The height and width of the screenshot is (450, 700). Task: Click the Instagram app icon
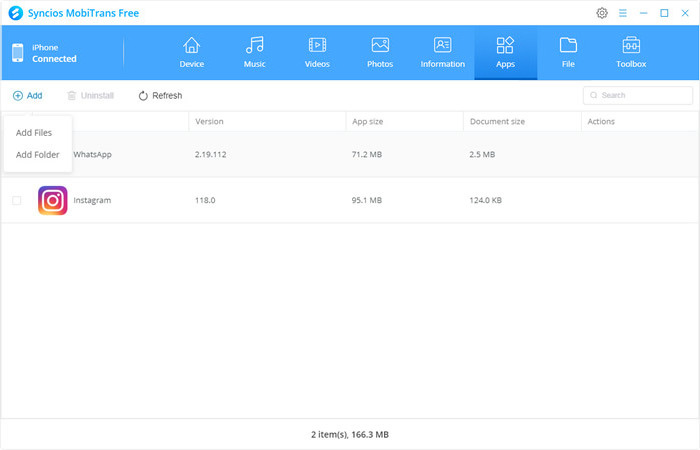[x=53, y=200]
